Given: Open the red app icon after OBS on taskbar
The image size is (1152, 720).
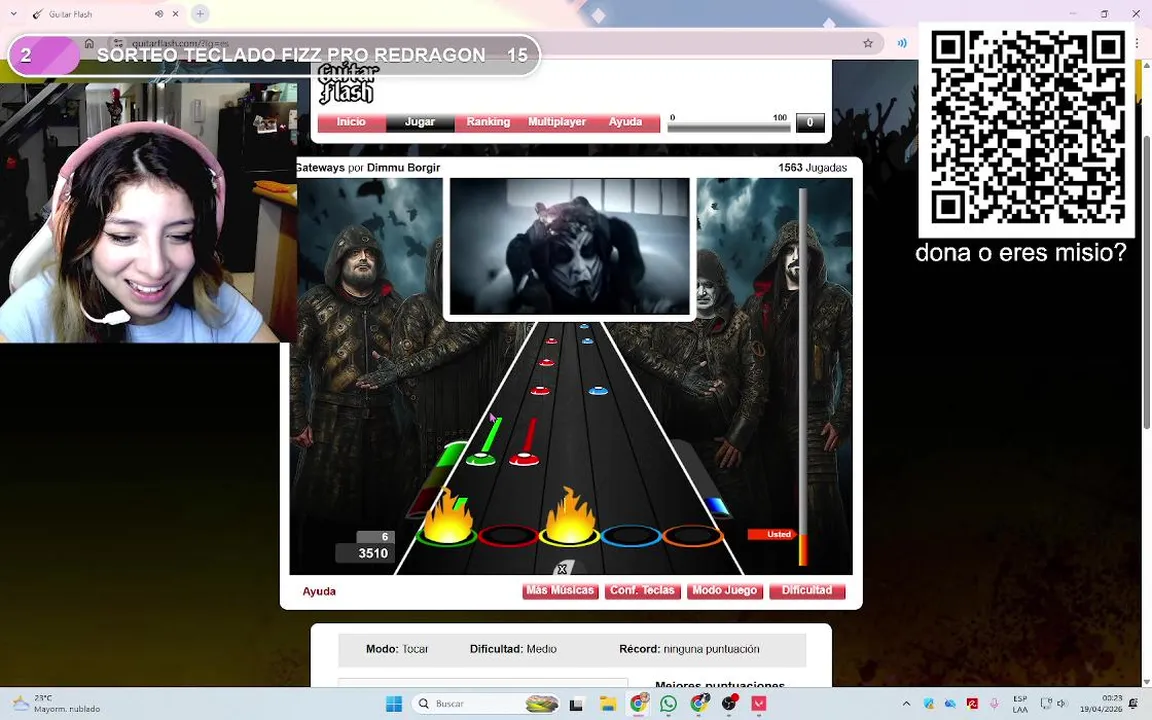Looking at the screenshot, I should (759, 704).
